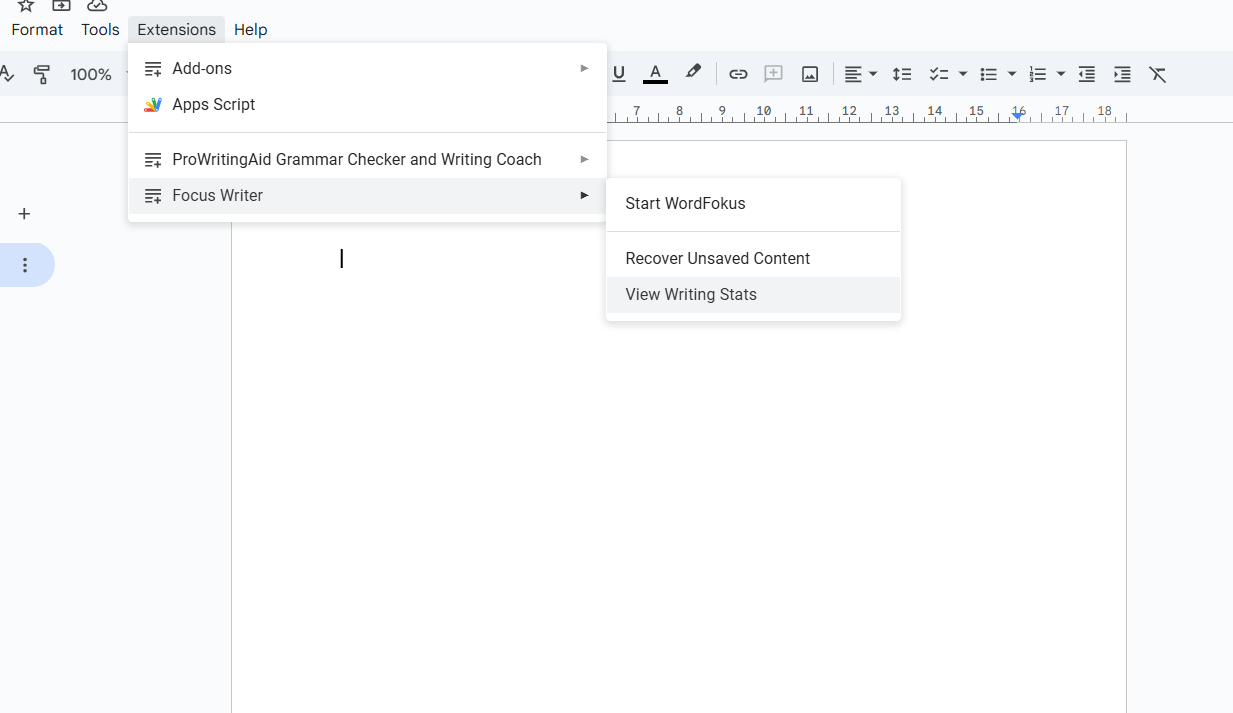The height and width of the screenshot is (713, 1233).
Task: Open the text color picker
Action: [x=655, y=74]
